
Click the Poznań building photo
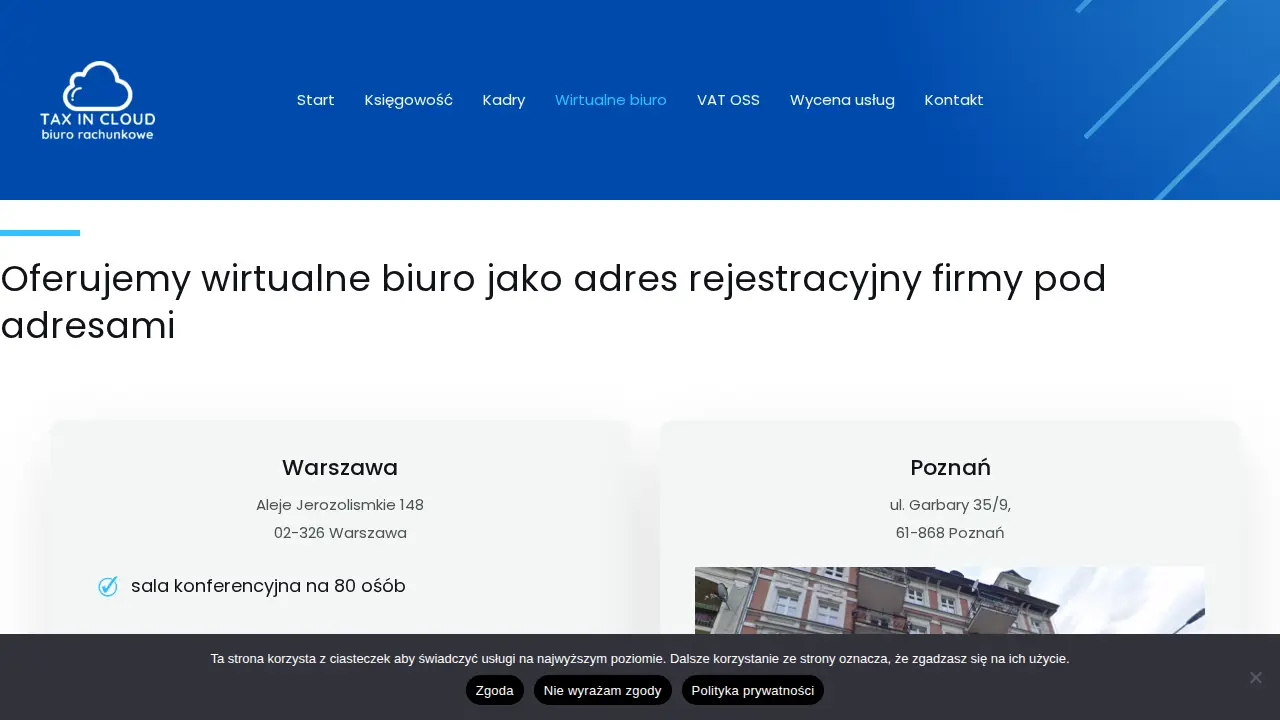click(x=950, y=600)
